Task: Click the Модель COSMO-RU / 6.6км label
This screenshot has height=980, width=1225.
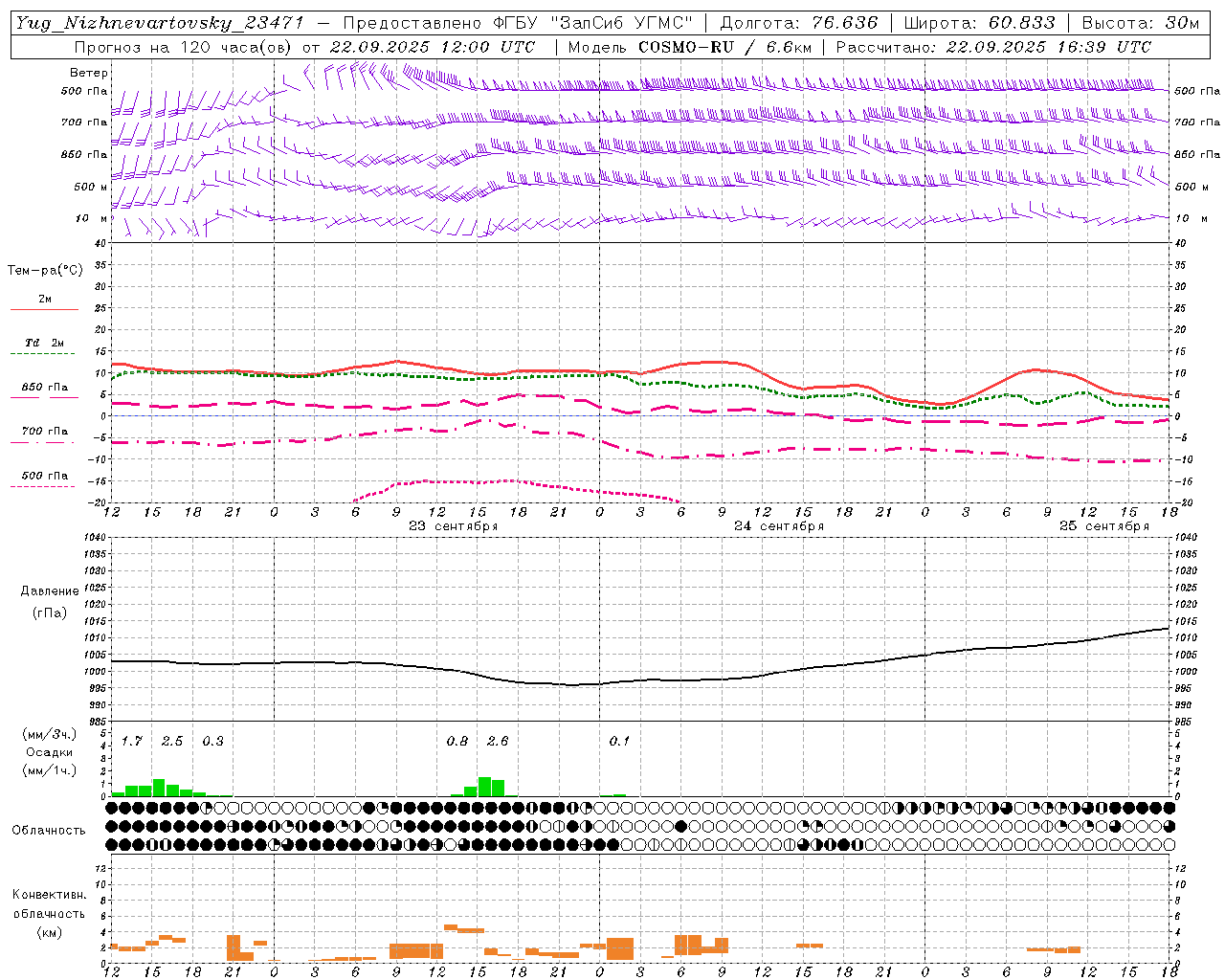Action: coord(690,47)
